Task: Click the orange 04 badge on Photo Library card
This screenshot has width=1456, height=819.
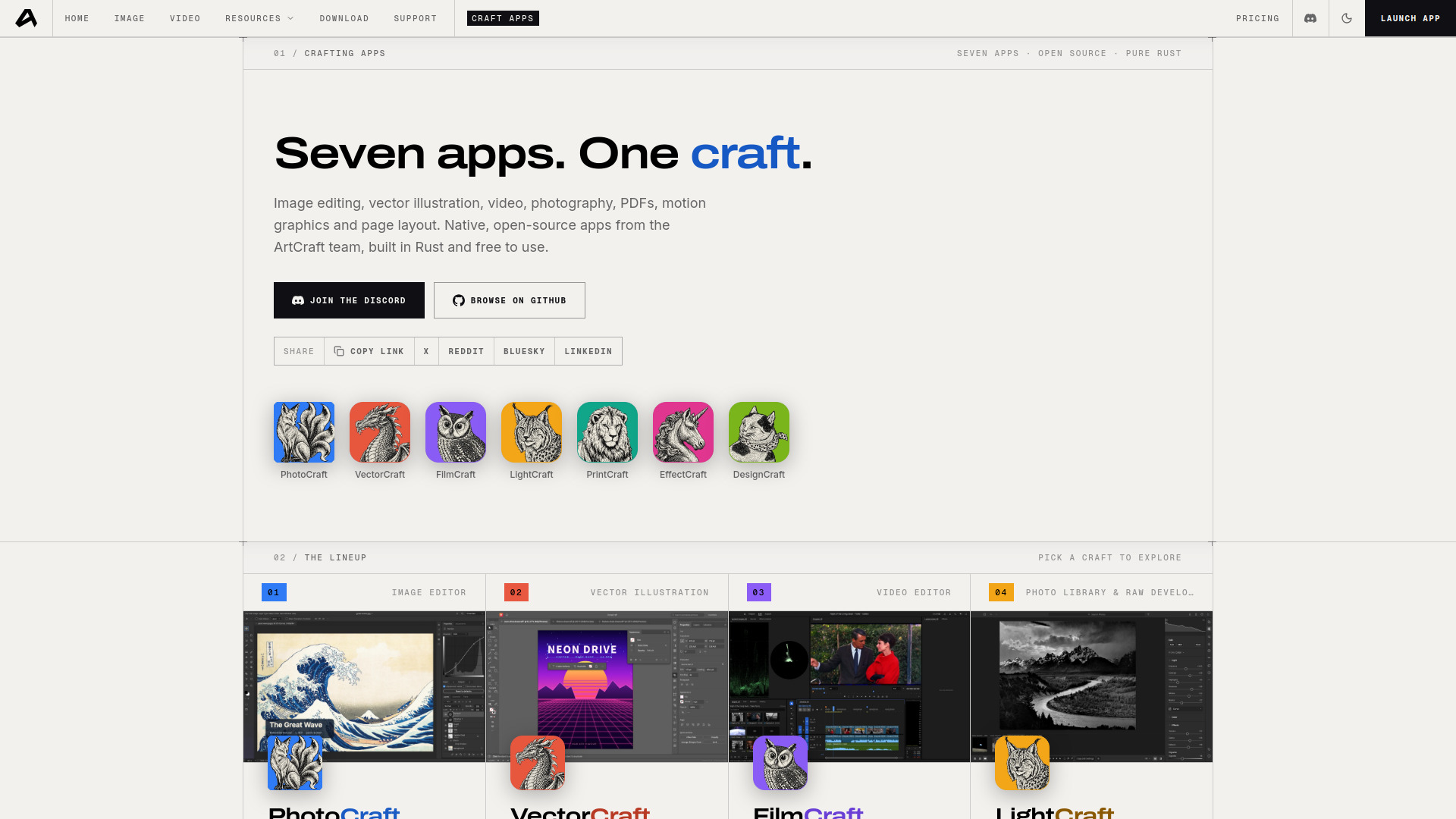Action: pyautogui.click(x=1001, y=592)
